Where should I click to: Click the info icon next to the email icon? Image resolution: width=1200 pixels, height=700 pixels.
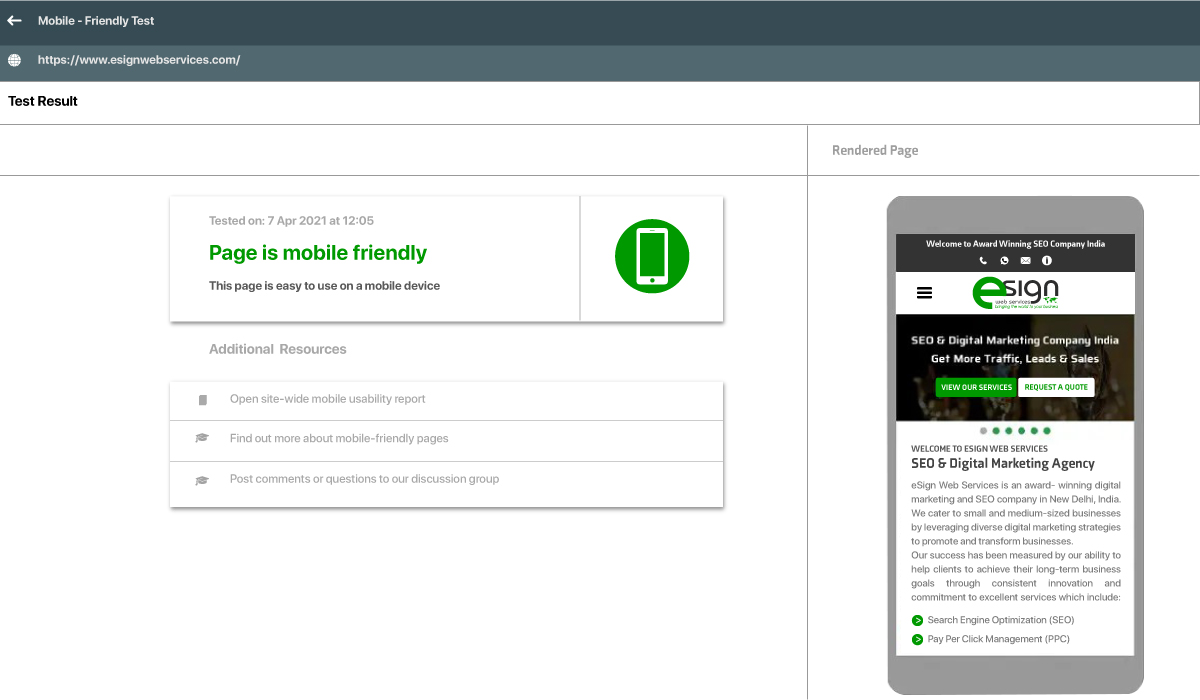[1046, 261]
